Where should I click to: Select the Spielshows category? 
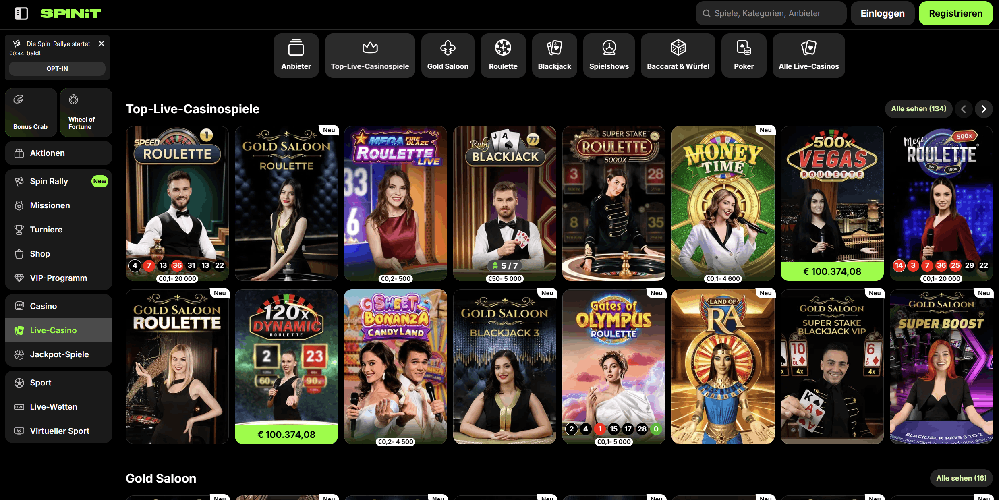click(609, 55)
